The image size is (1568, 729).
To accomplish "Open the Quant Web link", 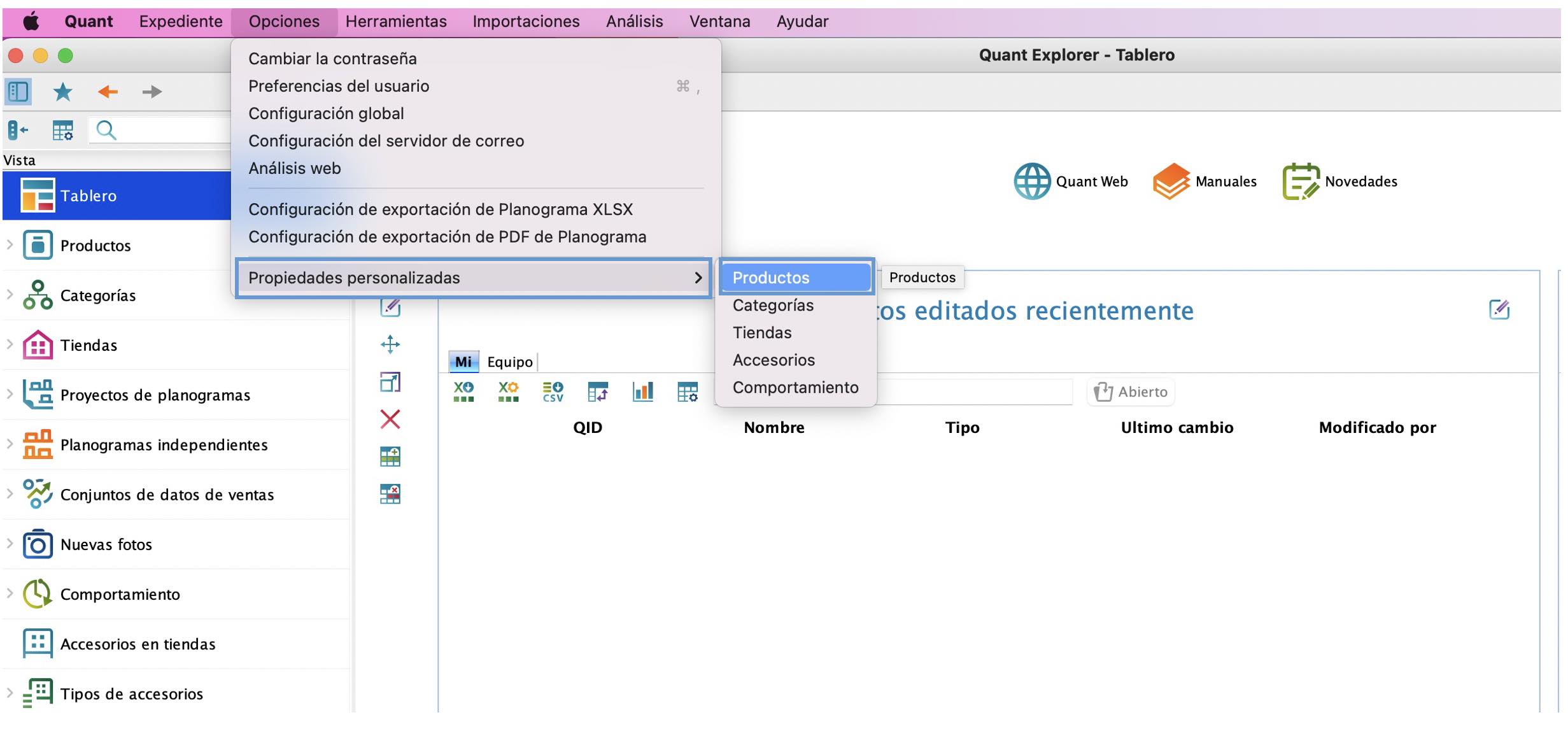I will [x=1071, y=181].
